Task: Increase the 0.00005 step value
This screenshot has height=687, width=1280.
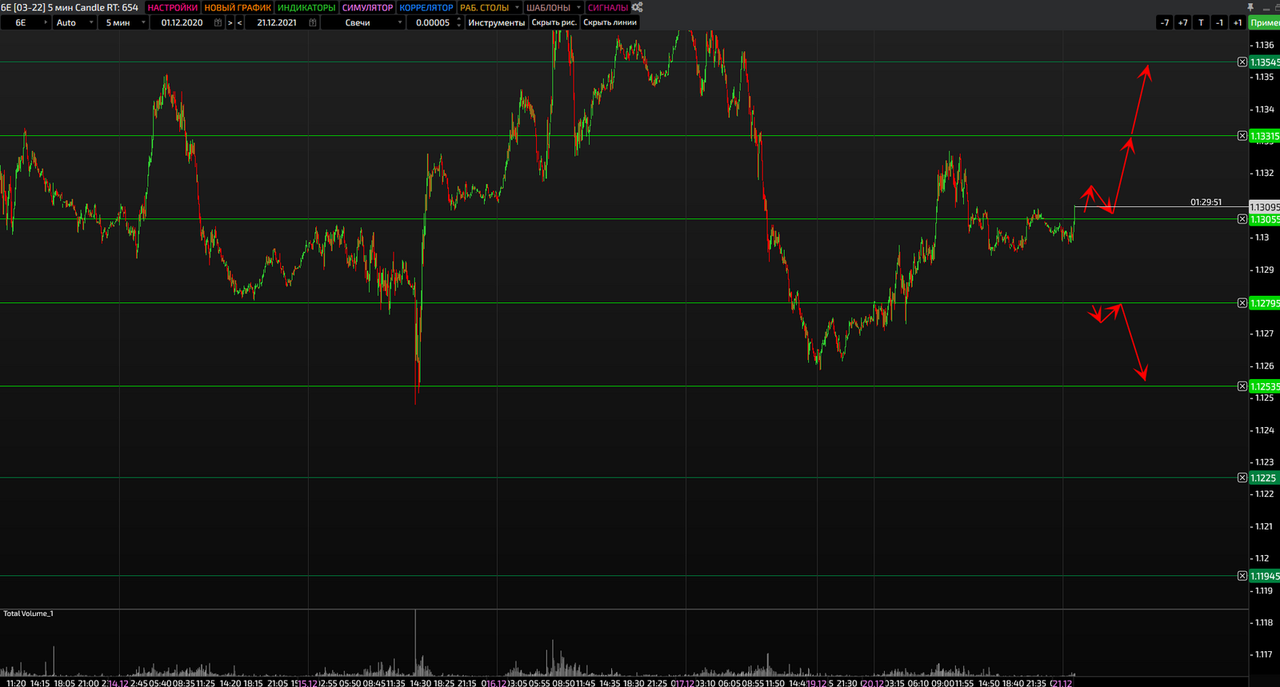Action: click(x=459, y=19)
